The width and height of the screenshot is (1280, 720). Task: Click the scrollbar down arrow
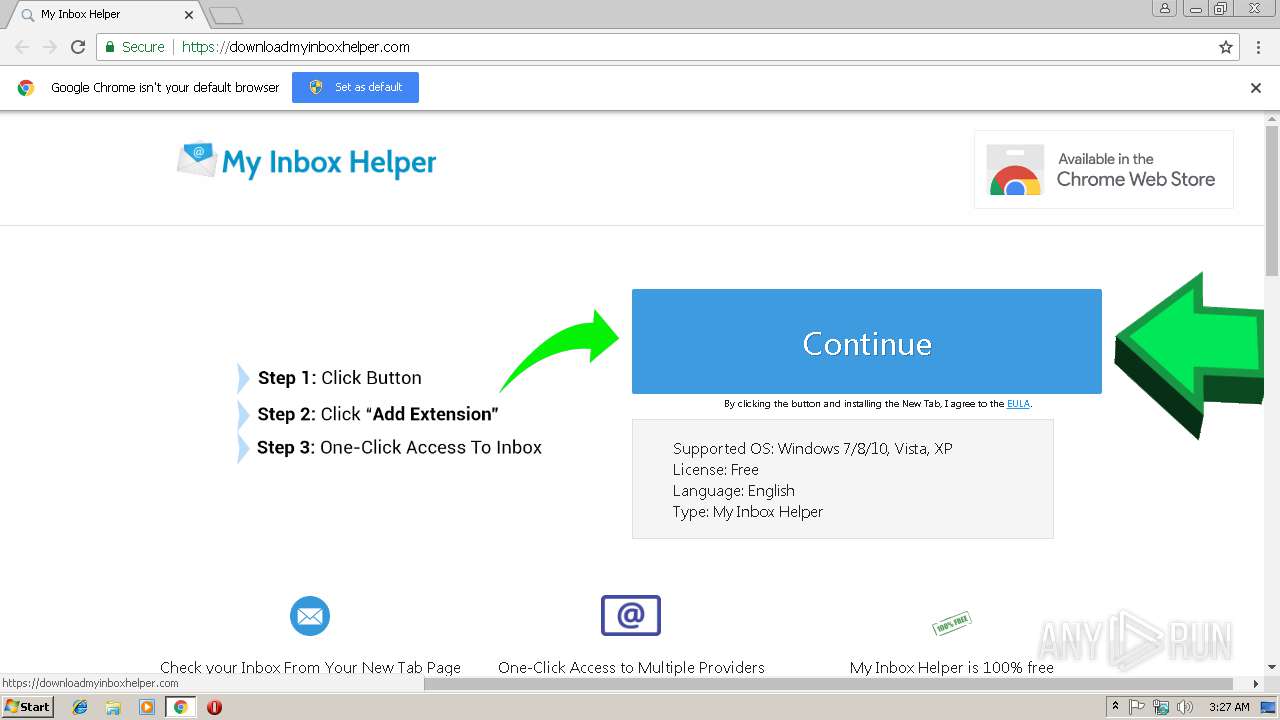click(x=1272, y=668)
